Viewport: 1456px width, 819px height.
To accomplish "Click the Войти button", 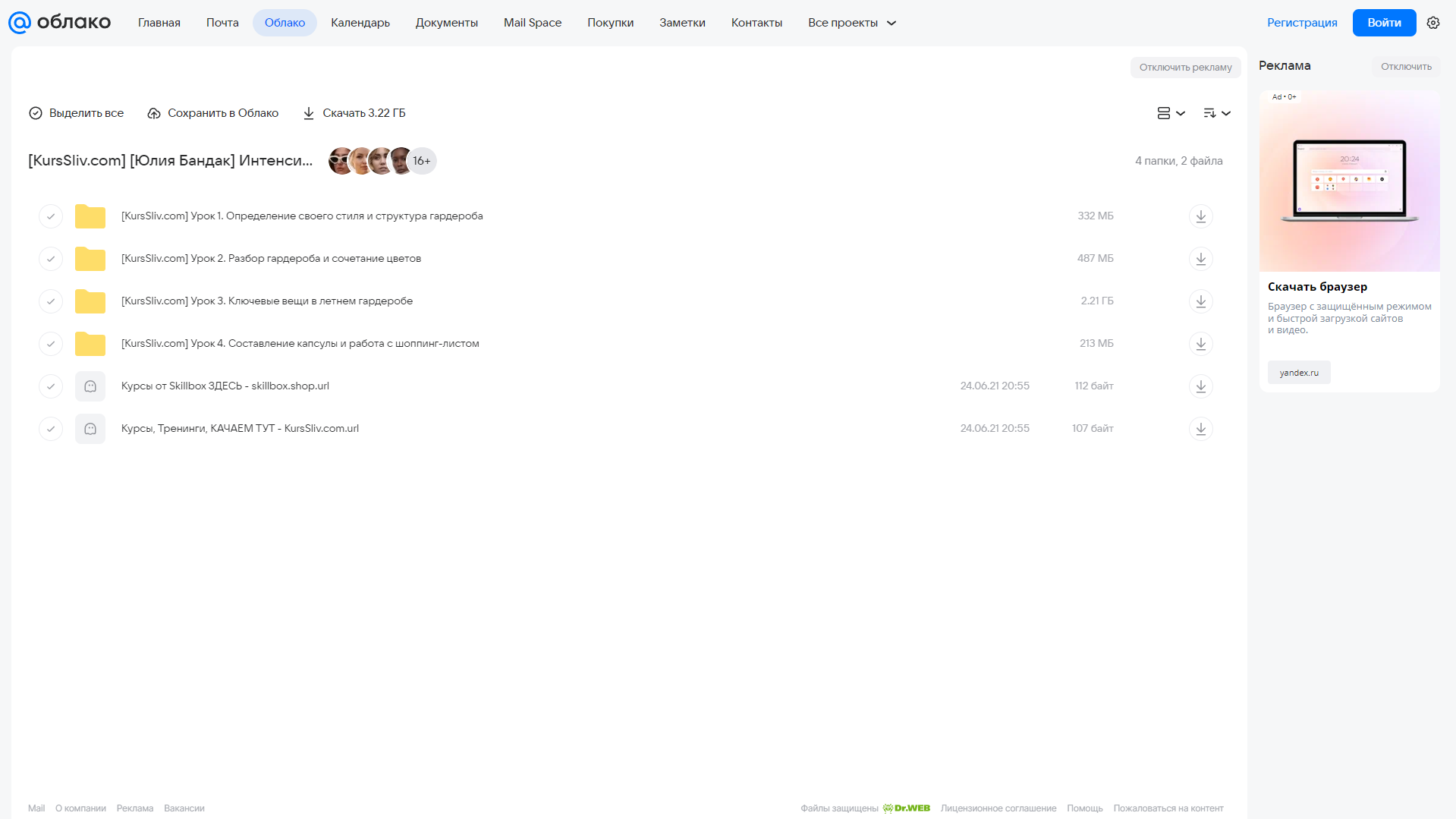I will pyautogui.click(x=1384, y=23).
